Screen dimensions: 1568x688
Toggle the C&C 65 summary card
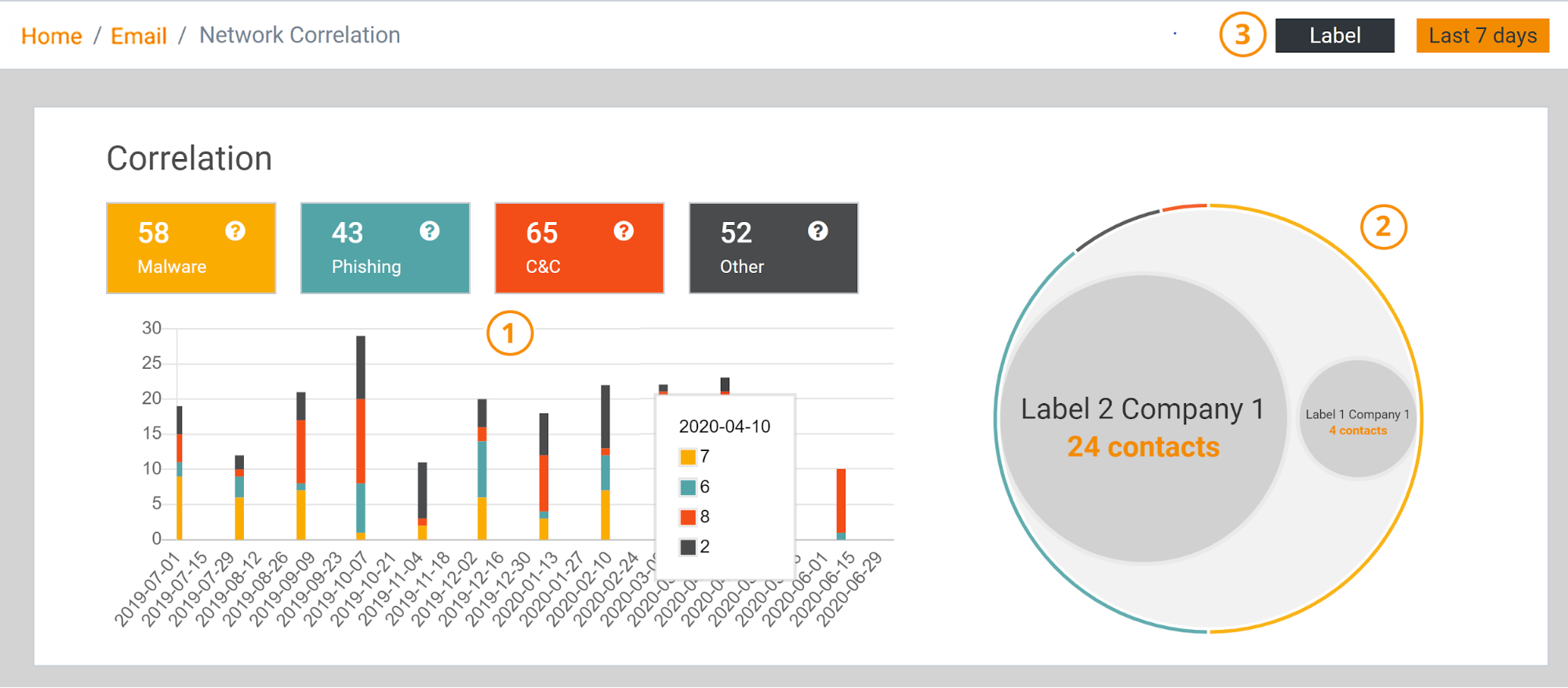pos(579,248)
